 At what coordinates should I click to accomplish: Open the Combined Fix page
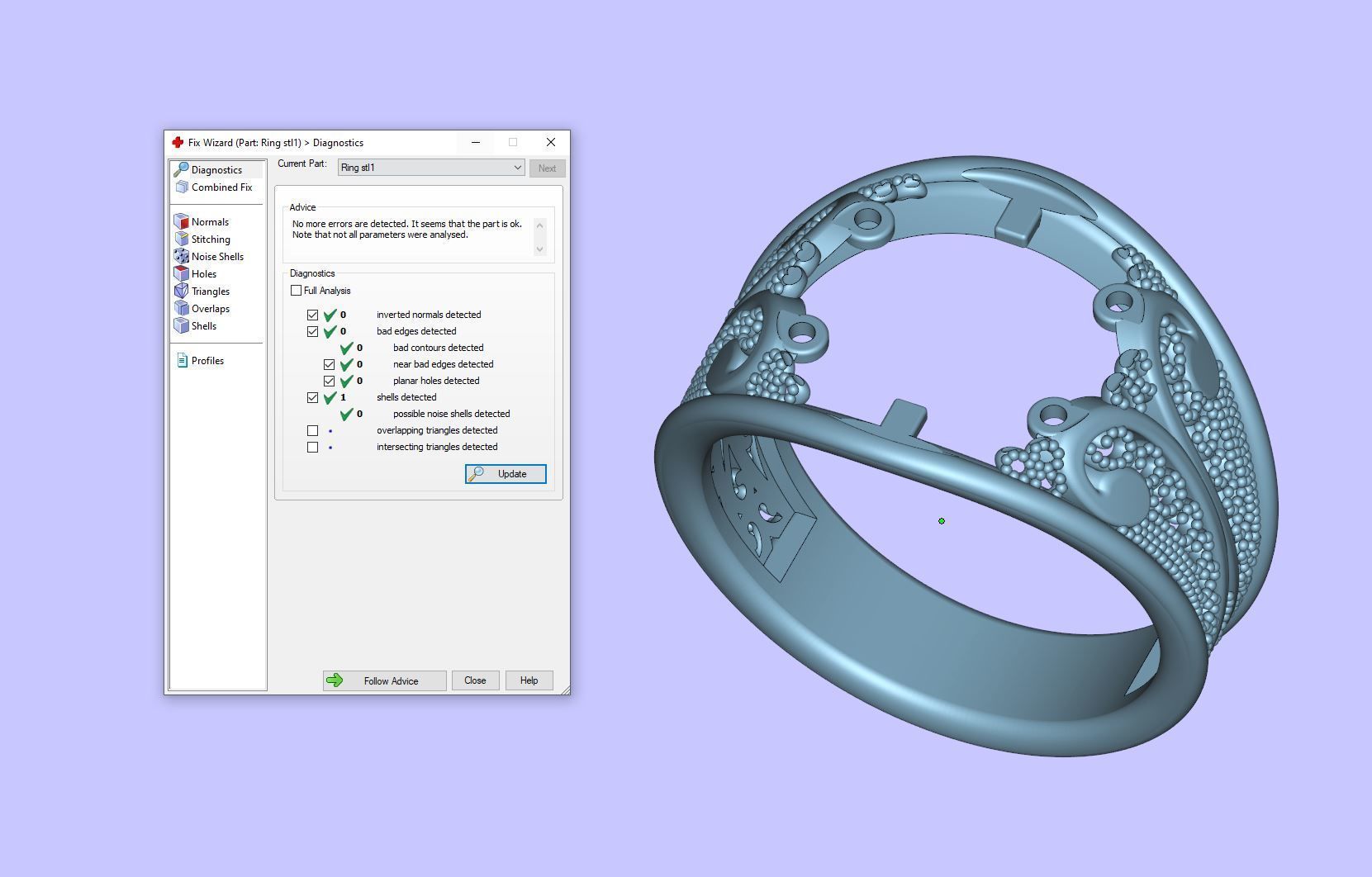point(216,187)
